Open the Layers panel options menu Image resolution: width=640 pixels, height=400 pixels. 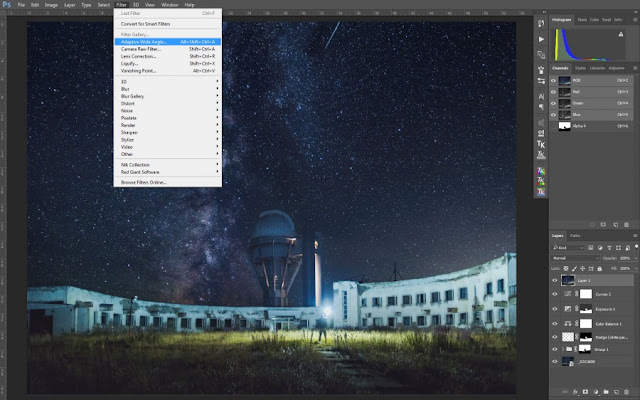click(635, 236)
